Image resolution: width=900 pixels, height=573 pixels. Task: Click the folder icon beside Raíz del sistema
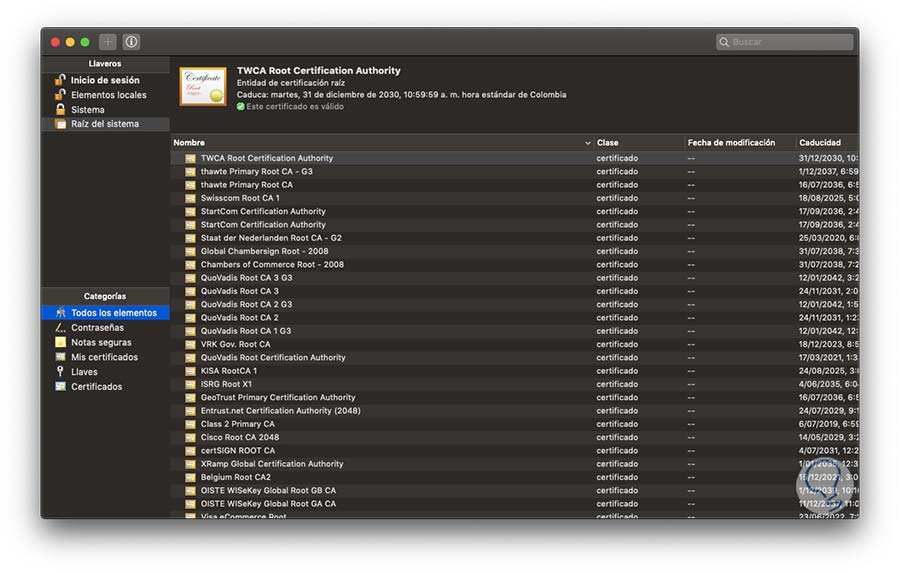[60, 124]
